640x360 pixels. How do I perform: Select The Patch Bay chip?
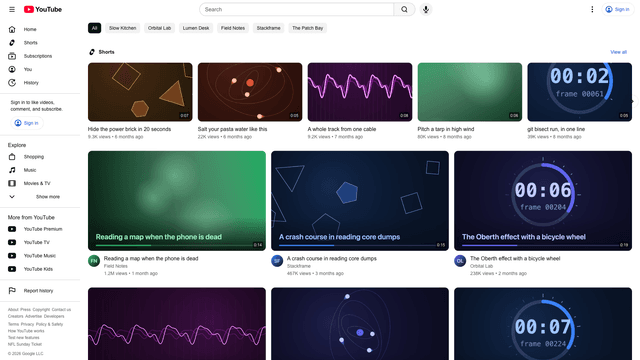[307, 28]
